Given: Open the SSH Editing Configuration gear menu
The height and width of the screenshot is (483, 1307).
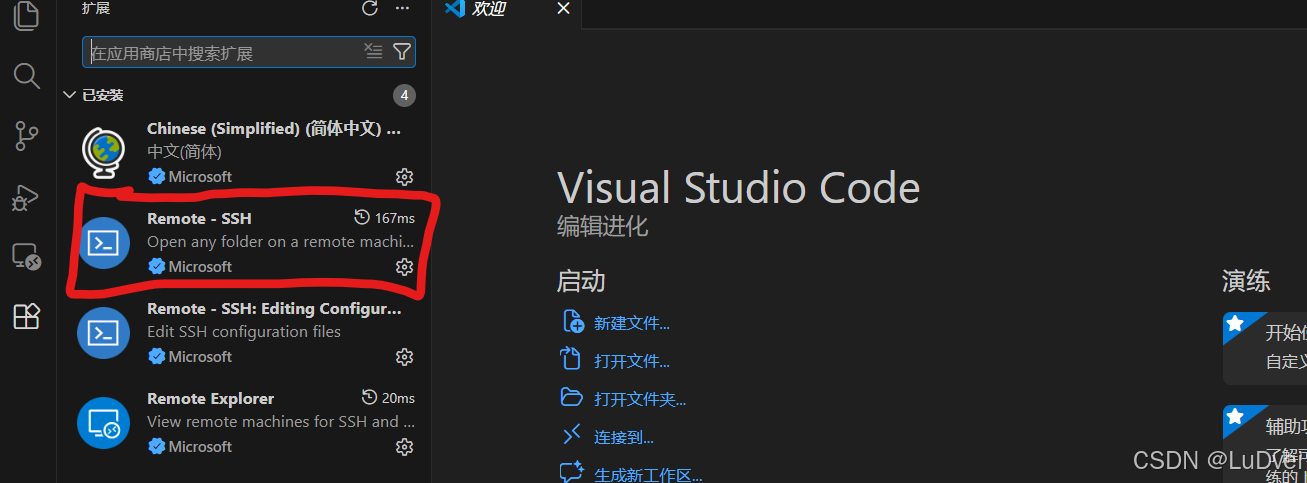Looking at the screenshot, I should [405, 357].
